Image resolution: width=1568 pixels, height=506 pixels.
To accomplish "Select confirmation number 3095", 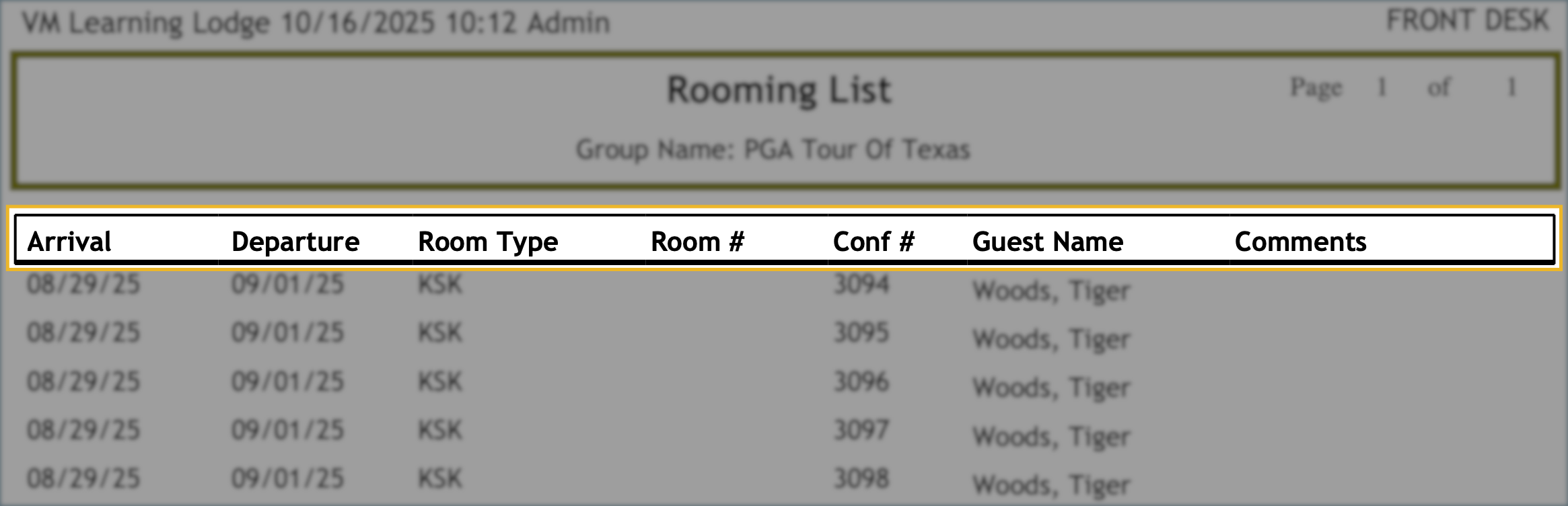I will click(861, 332).
